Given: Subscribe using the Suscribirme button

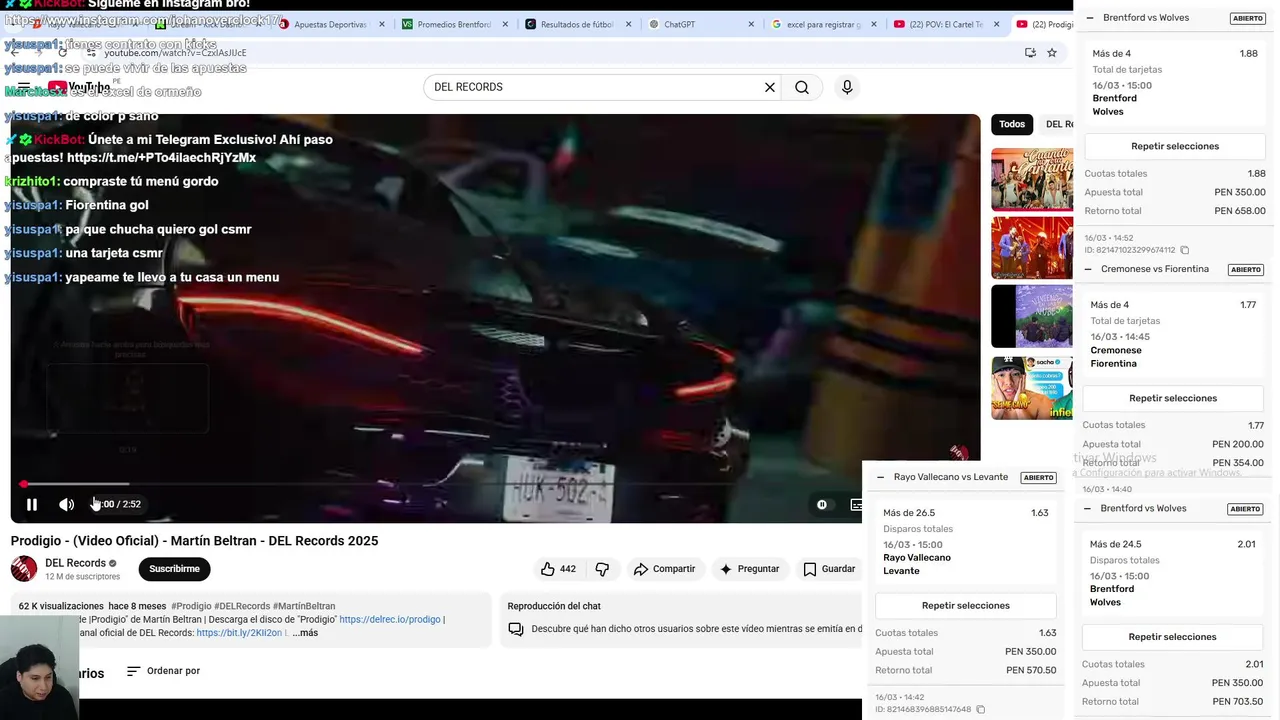Looking at the screenshot, I should coord(174,569).
